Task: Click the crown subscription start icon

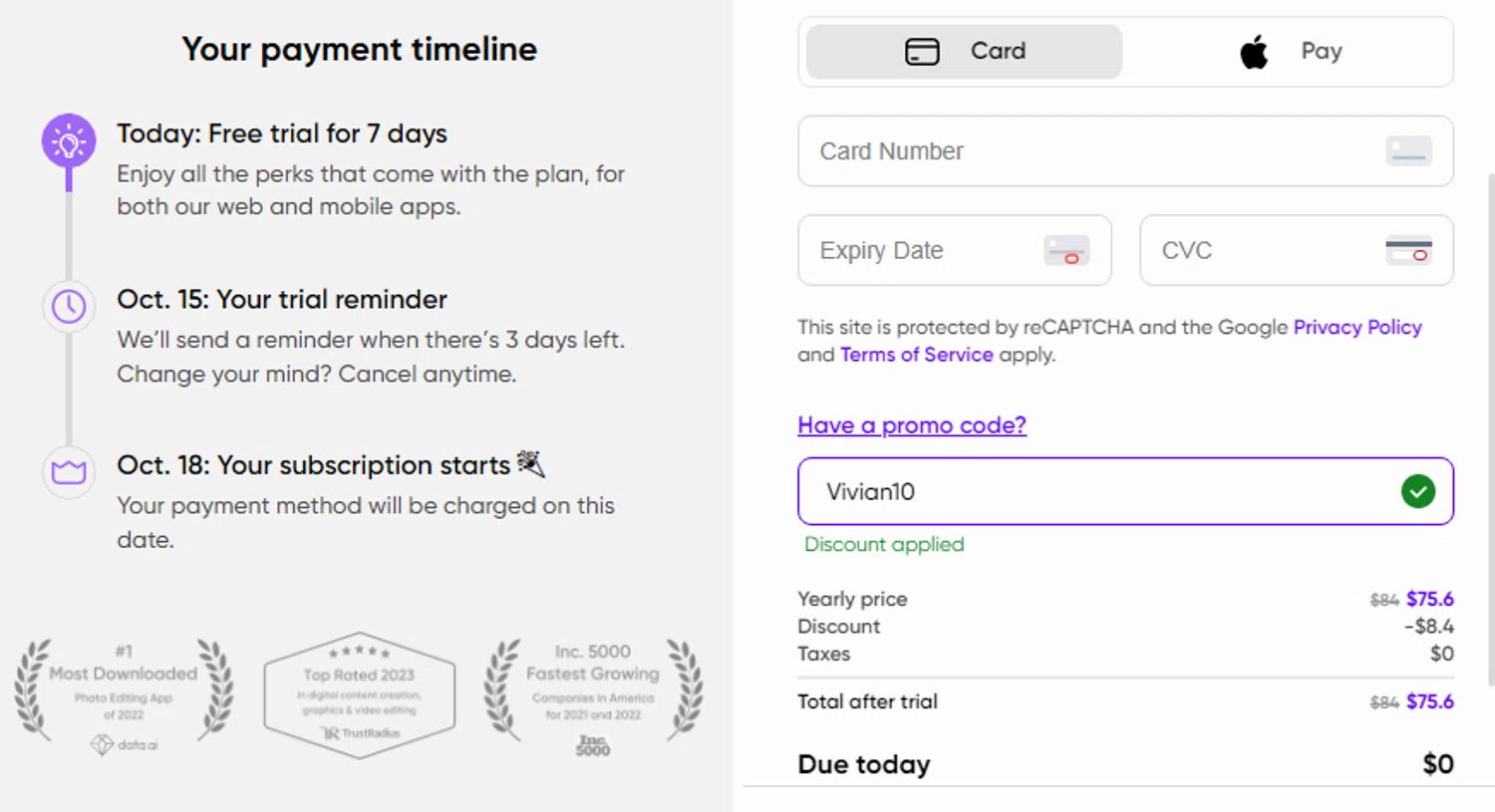Action: [x=69, y=471]
